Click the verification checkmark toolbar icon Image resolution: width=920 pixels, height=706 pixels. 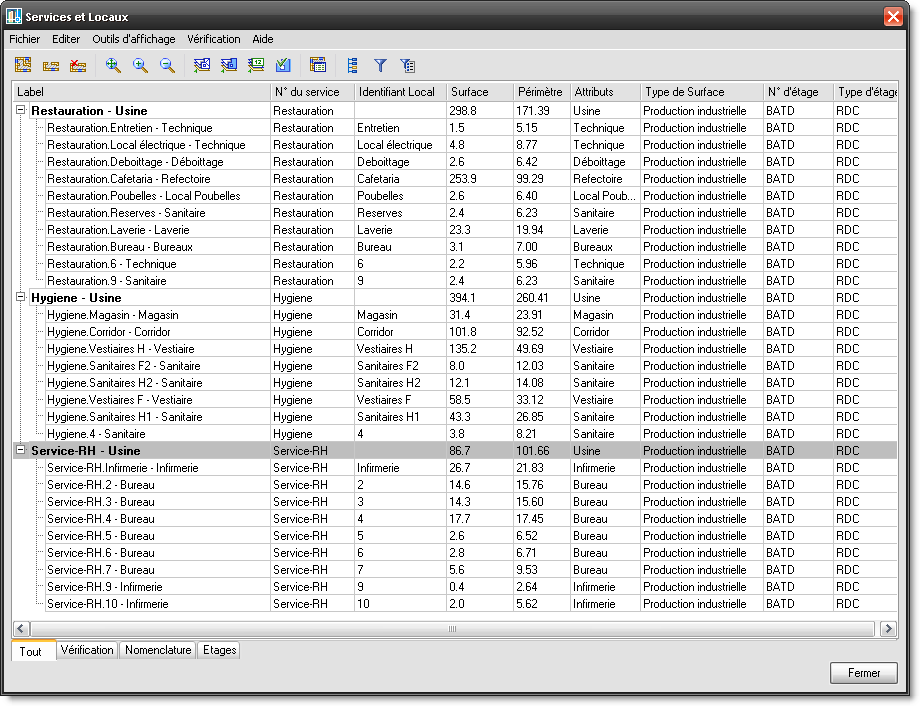pos(283,65)
